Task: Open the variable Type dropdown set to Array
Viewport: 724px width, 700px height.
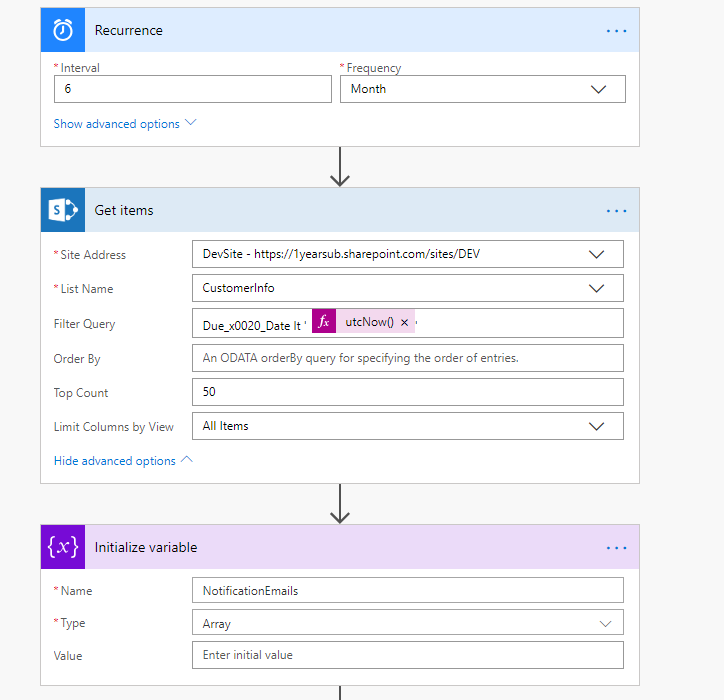Action: 407,623
